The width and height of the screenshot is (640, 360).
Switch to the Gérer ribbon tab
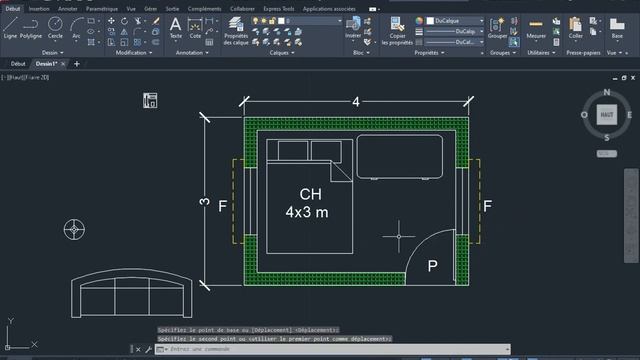150,9
